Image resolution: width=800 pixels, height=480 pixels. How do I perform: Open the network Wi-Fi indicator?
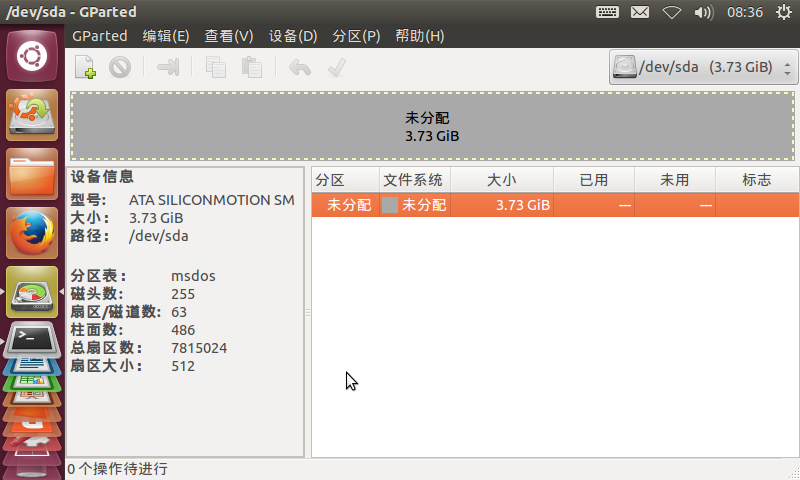coord(671,12)
